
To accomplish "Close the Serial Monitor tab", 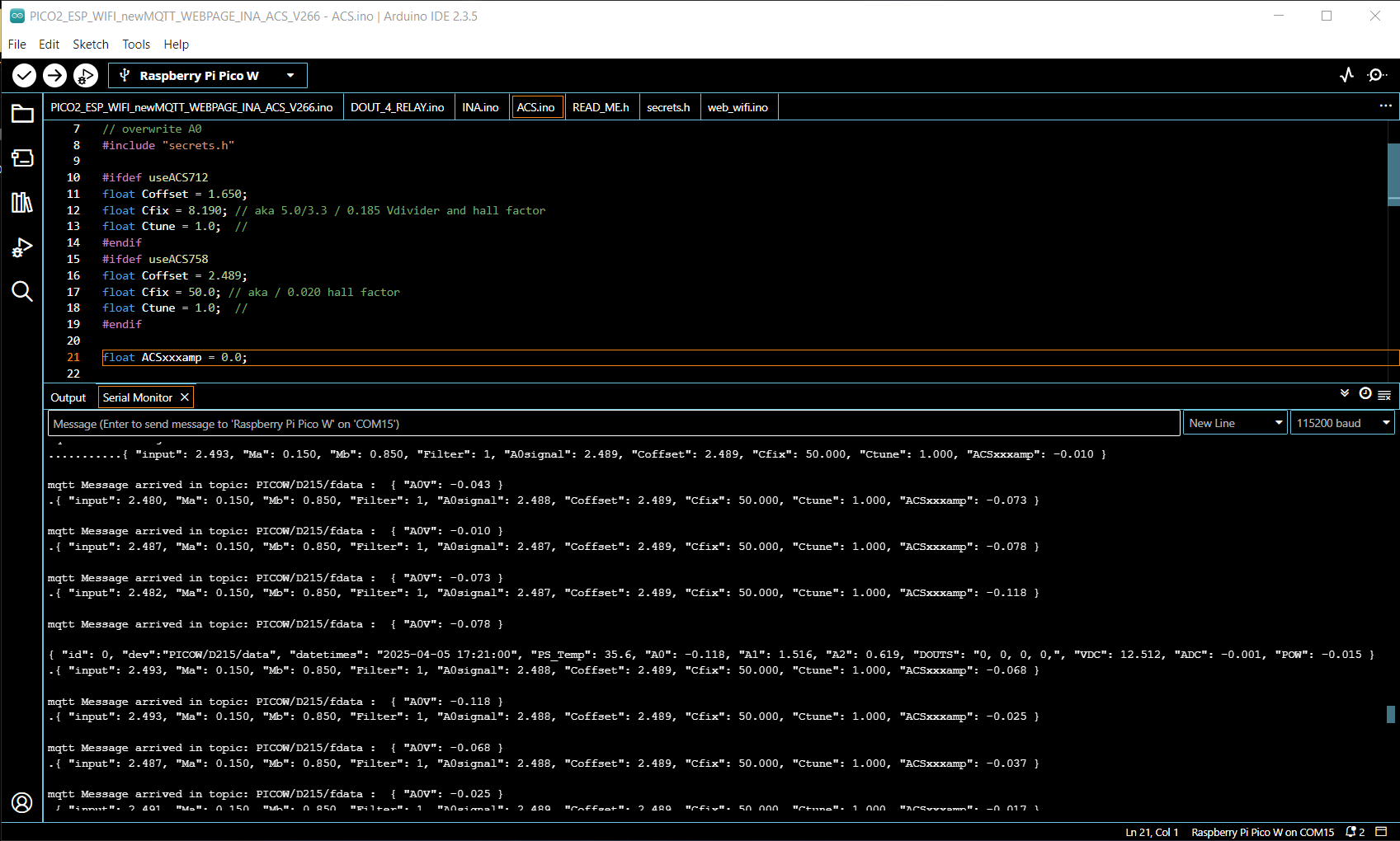I will 185,397.
